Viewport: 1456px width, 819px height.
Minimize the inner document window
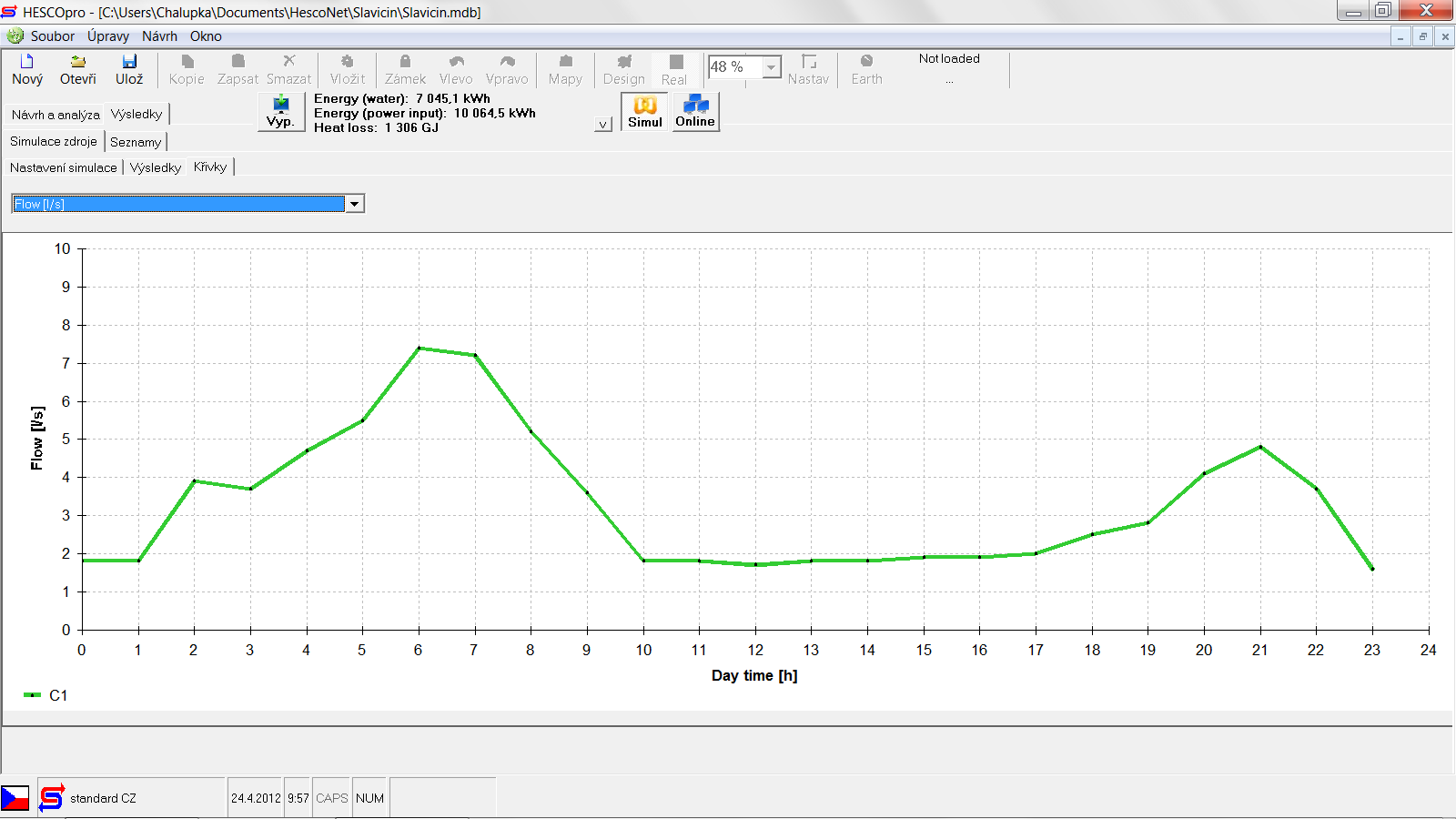click(1401, 36)
